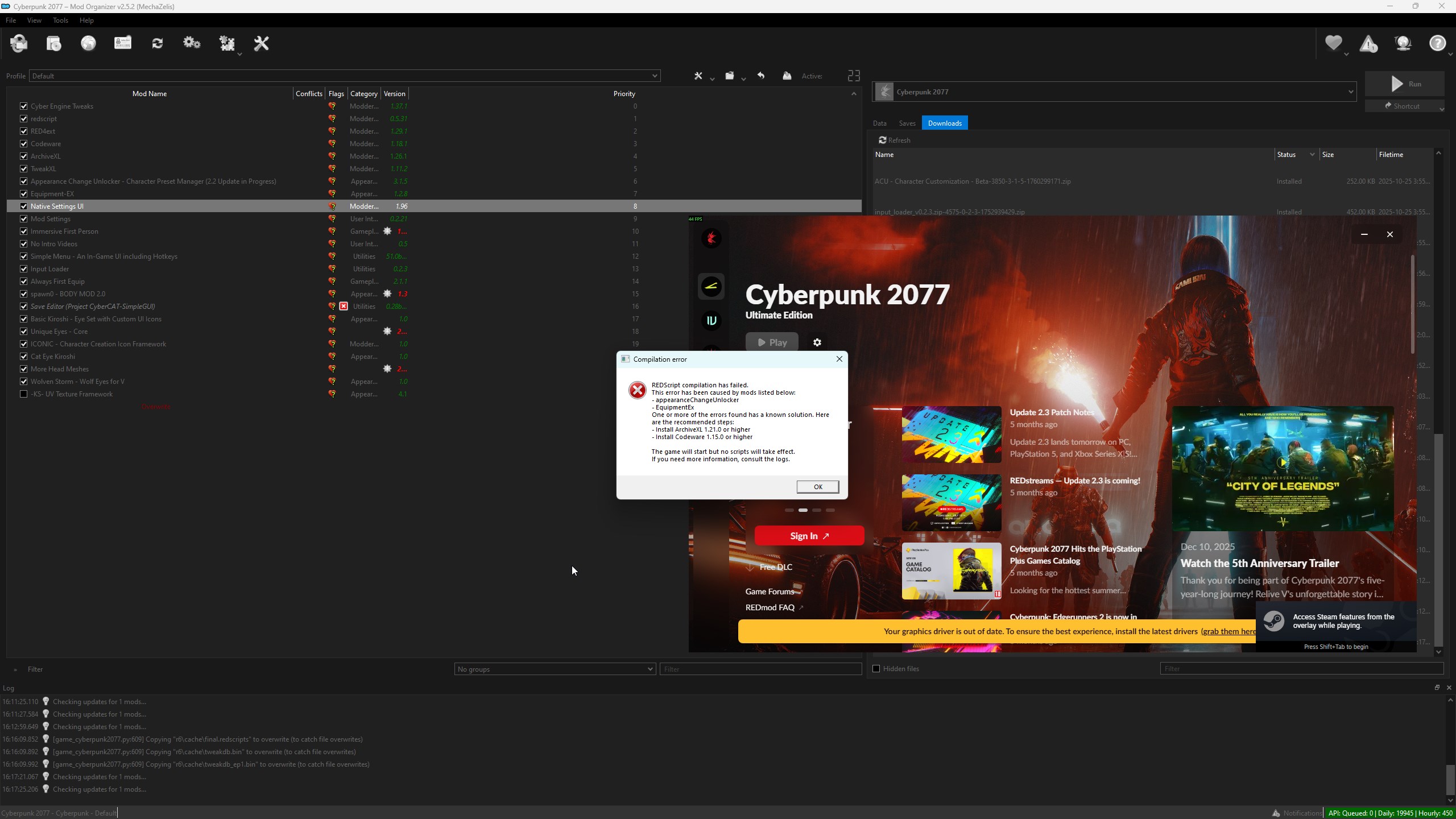Enable the -KS- UV Texture Framework mod
The width and height of the screenshot is (1456, 819).
pos(23,394)
